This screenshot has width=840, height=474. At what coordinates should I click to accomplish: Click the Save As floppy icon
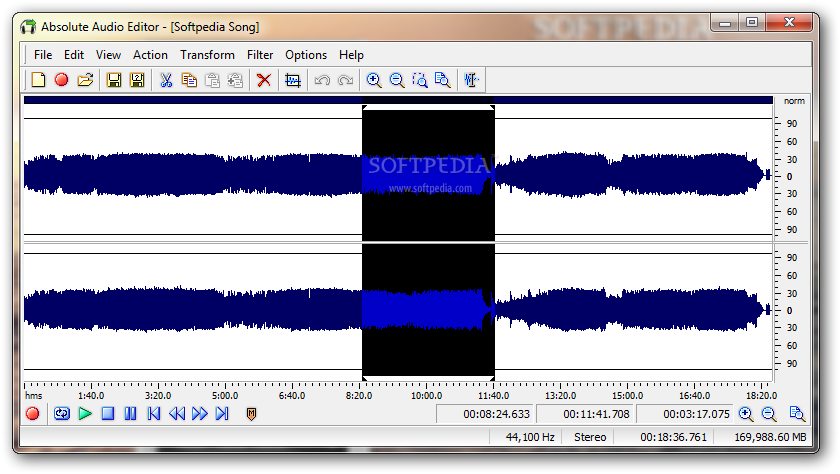pyautogui.click(x=137, y=80)
